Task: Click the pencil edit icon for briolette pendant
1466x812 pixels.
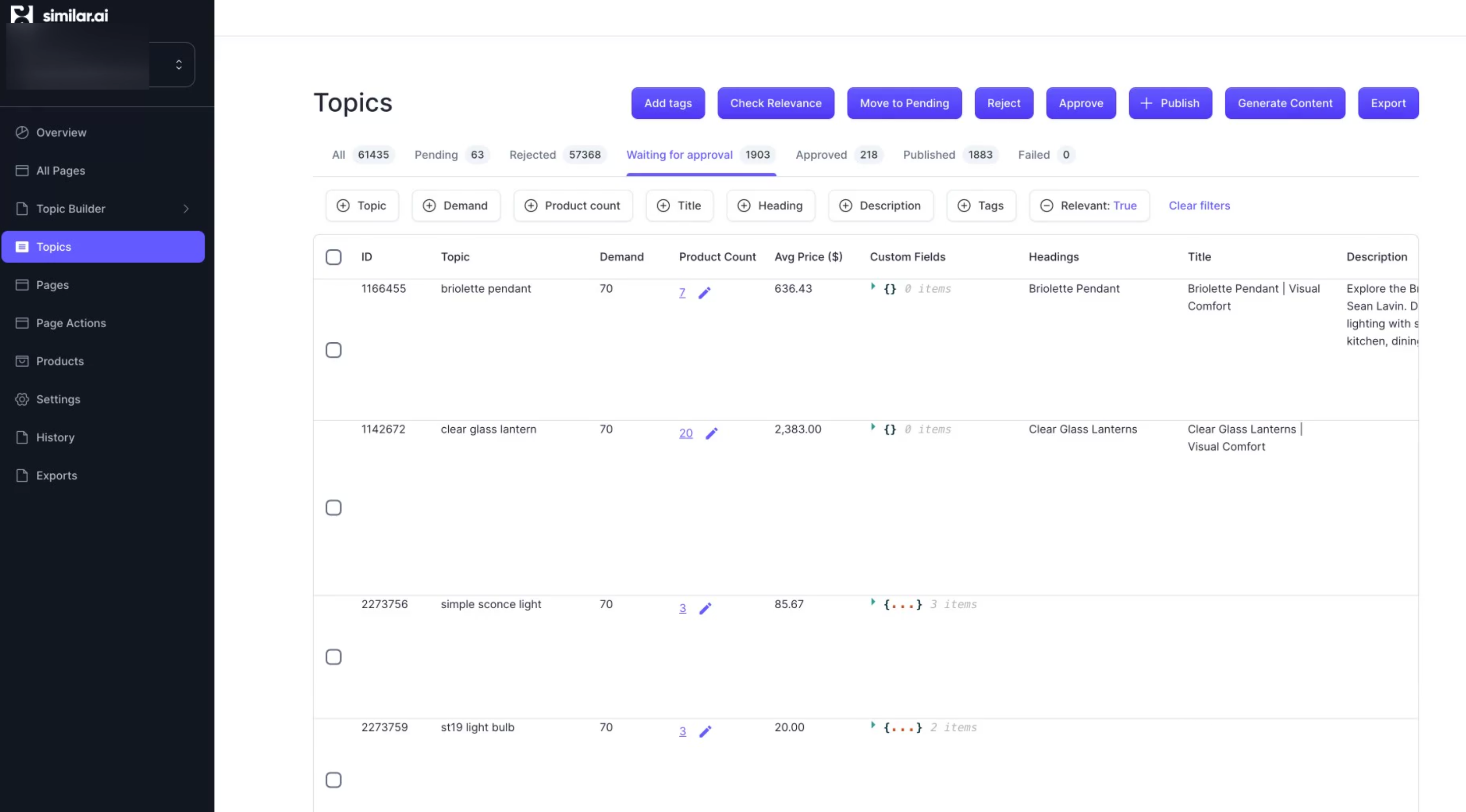Action: tap(704, 293)
